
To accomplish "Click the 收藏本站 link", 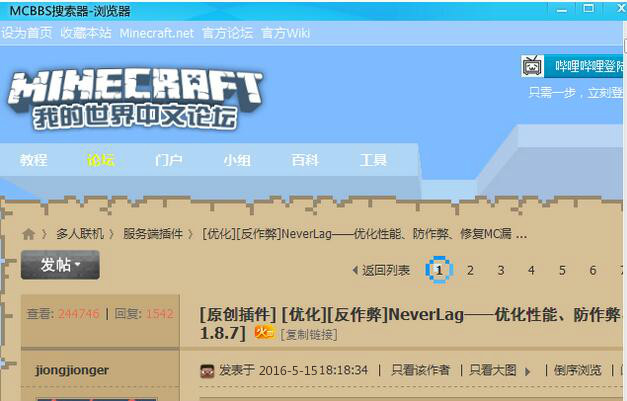I will [86, 33].
